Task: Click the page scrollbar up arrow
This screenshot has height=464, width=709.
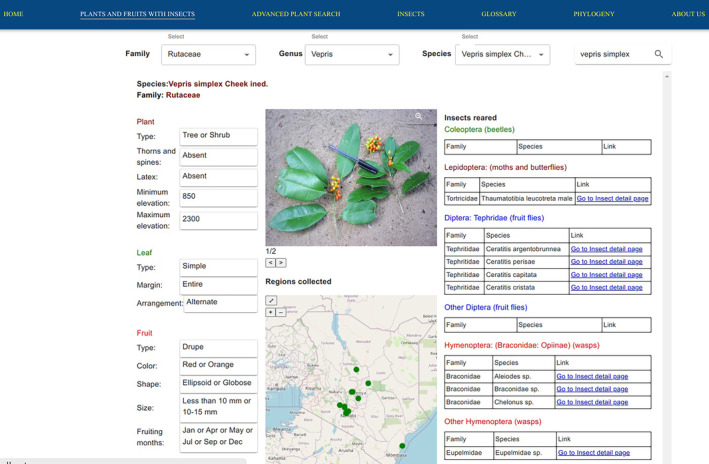Action: pos(667,77)
